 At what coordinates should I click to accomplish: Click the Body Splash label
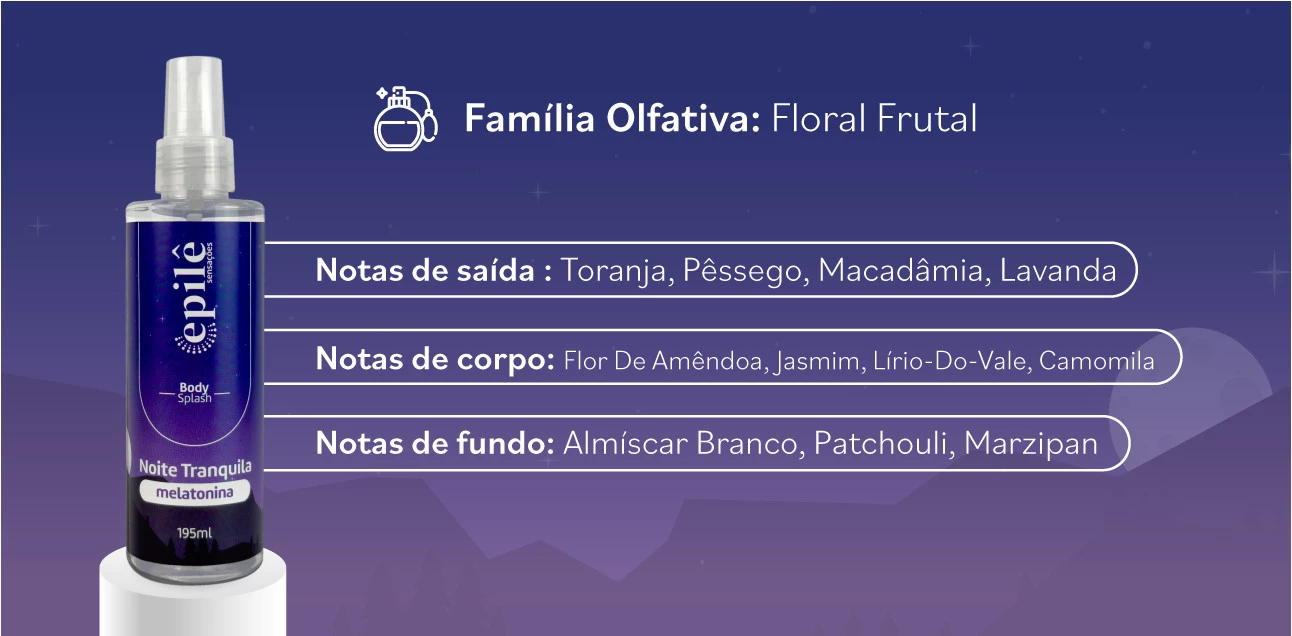195,392
